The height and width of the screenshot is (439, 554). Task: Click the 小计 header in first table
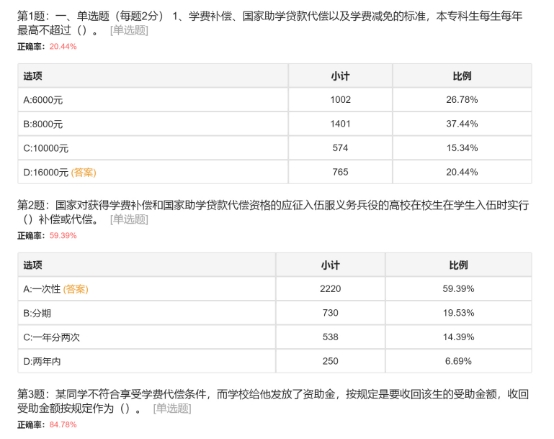(340, 76)
